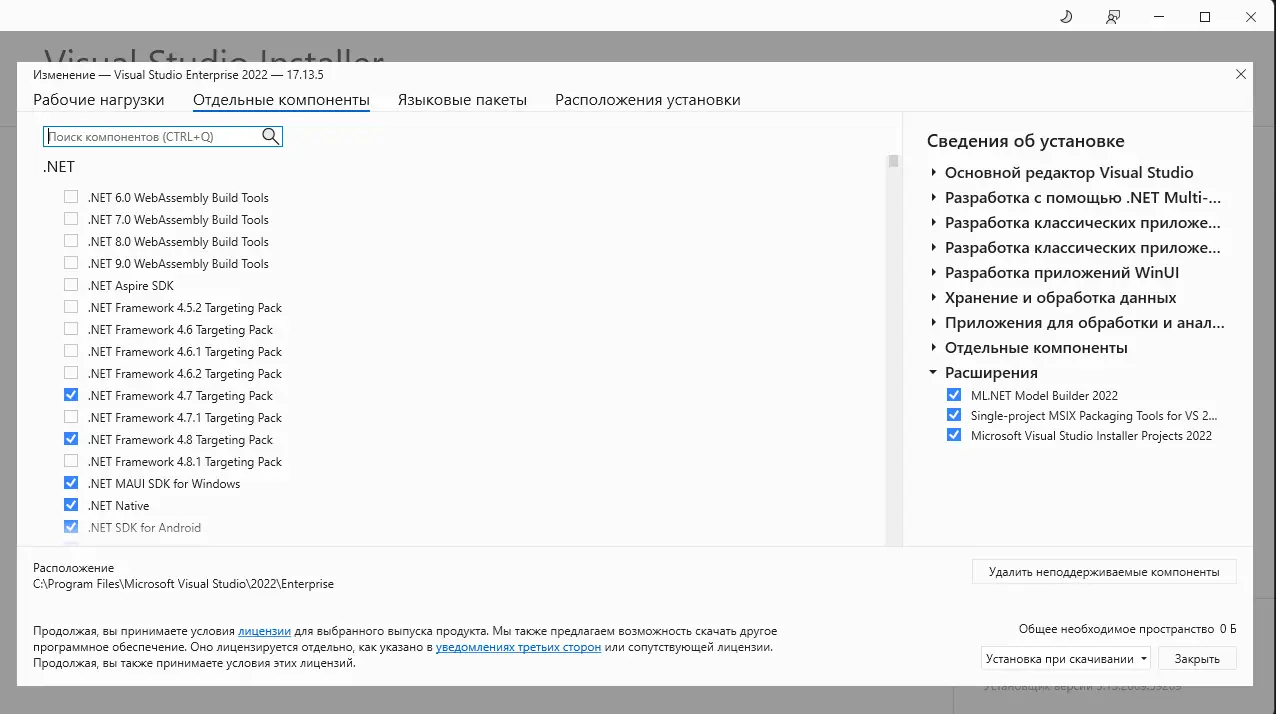Tick the .NET Aspire SDK checkbox
1276x714 pixels.
[x=71, y=285]
